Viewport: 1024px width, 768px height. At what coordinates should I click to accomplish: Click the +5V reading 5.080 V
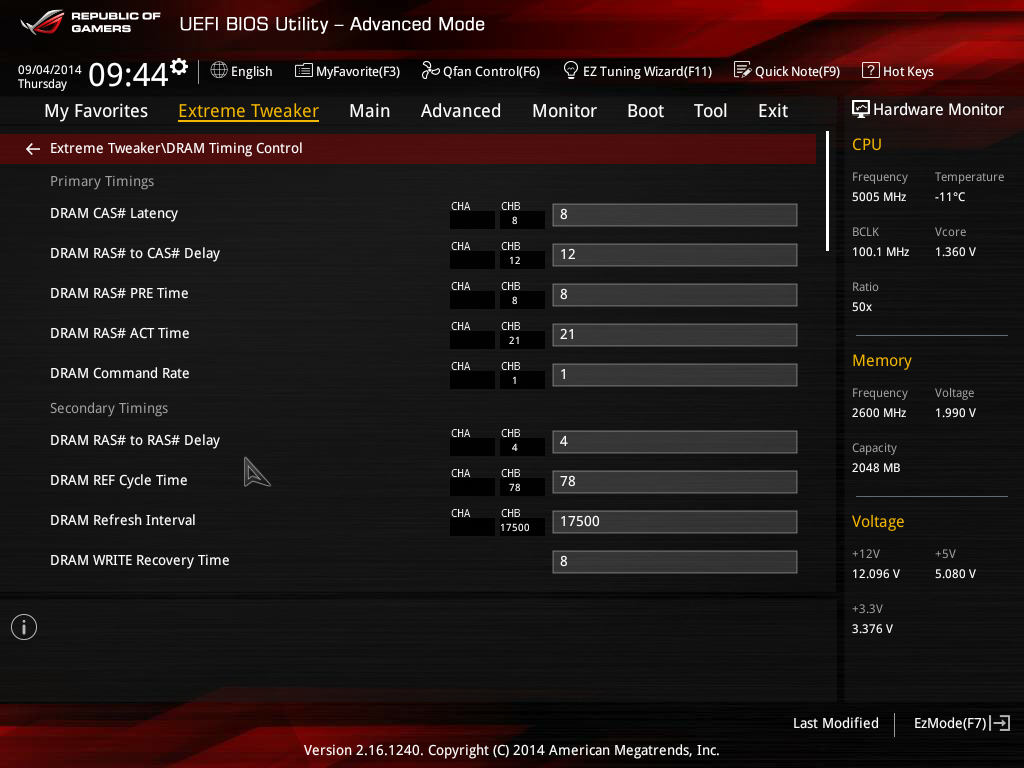point(955,573)
